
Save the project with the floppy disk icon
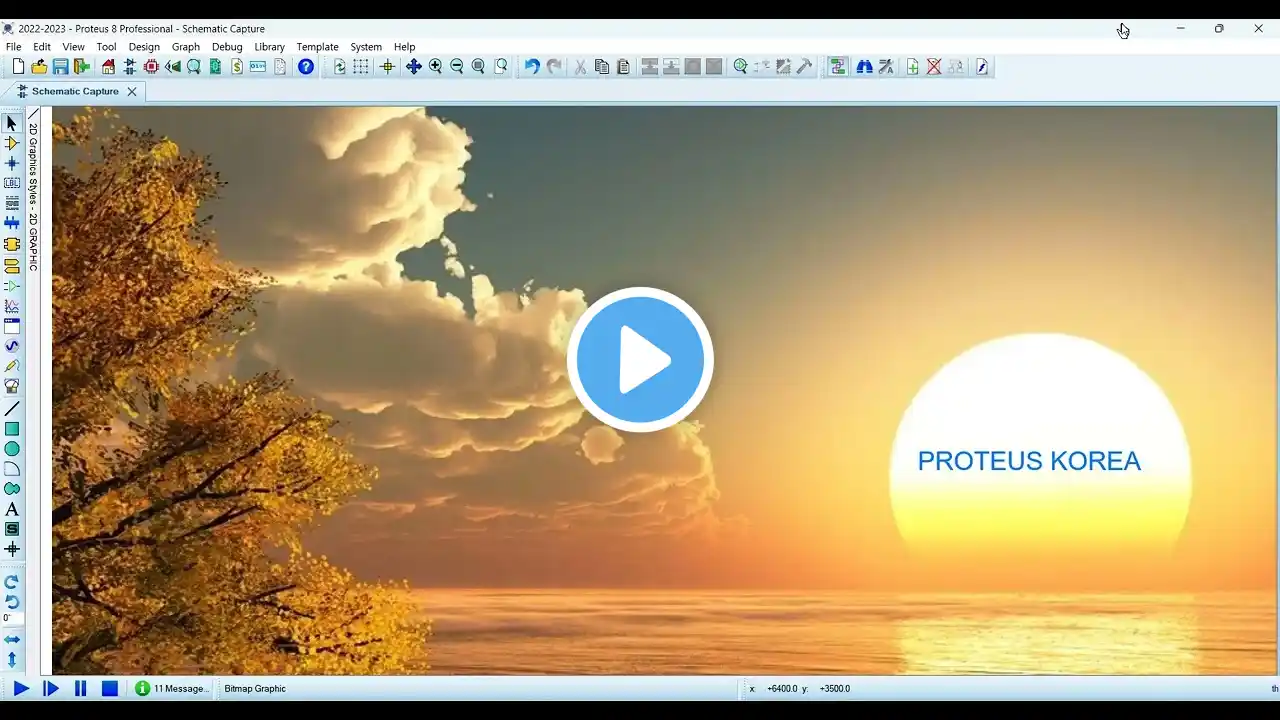point(60,67)
